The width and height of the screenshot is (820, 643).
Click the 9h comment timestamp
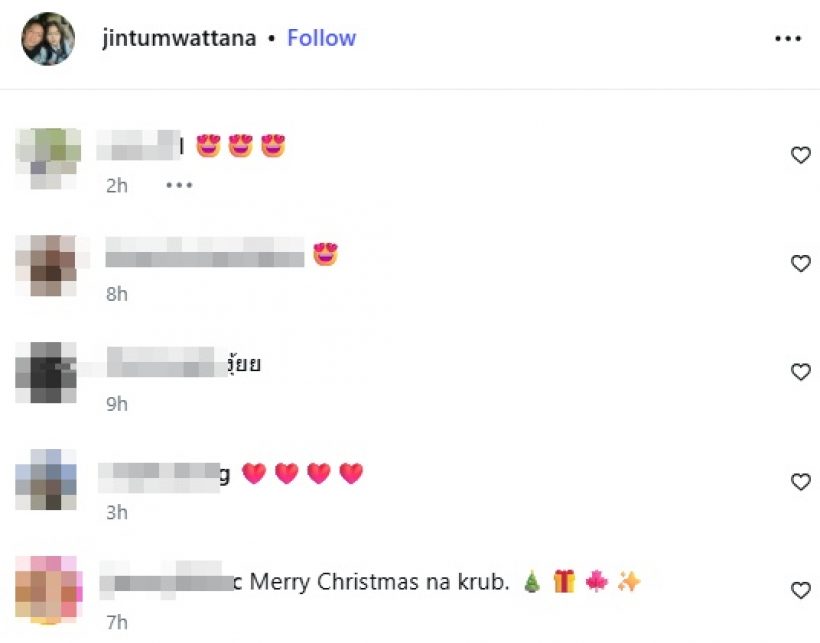coord(117,404)
